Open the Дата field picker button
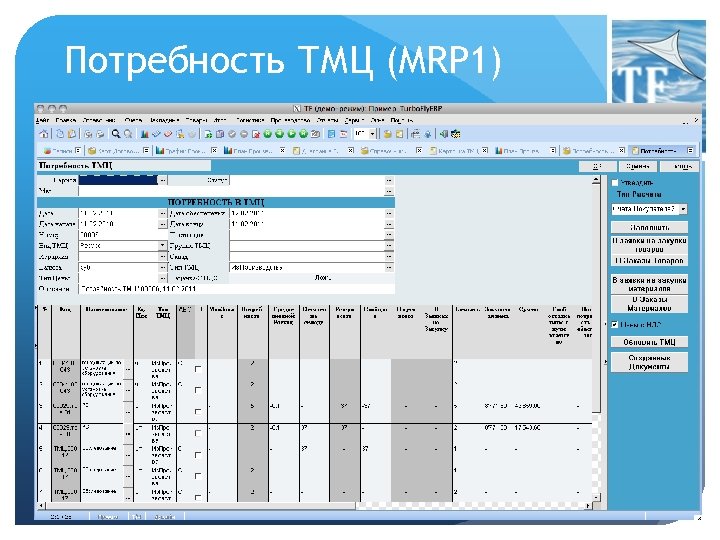The height and width of the screenshot is (540, 720). (162, 214)
